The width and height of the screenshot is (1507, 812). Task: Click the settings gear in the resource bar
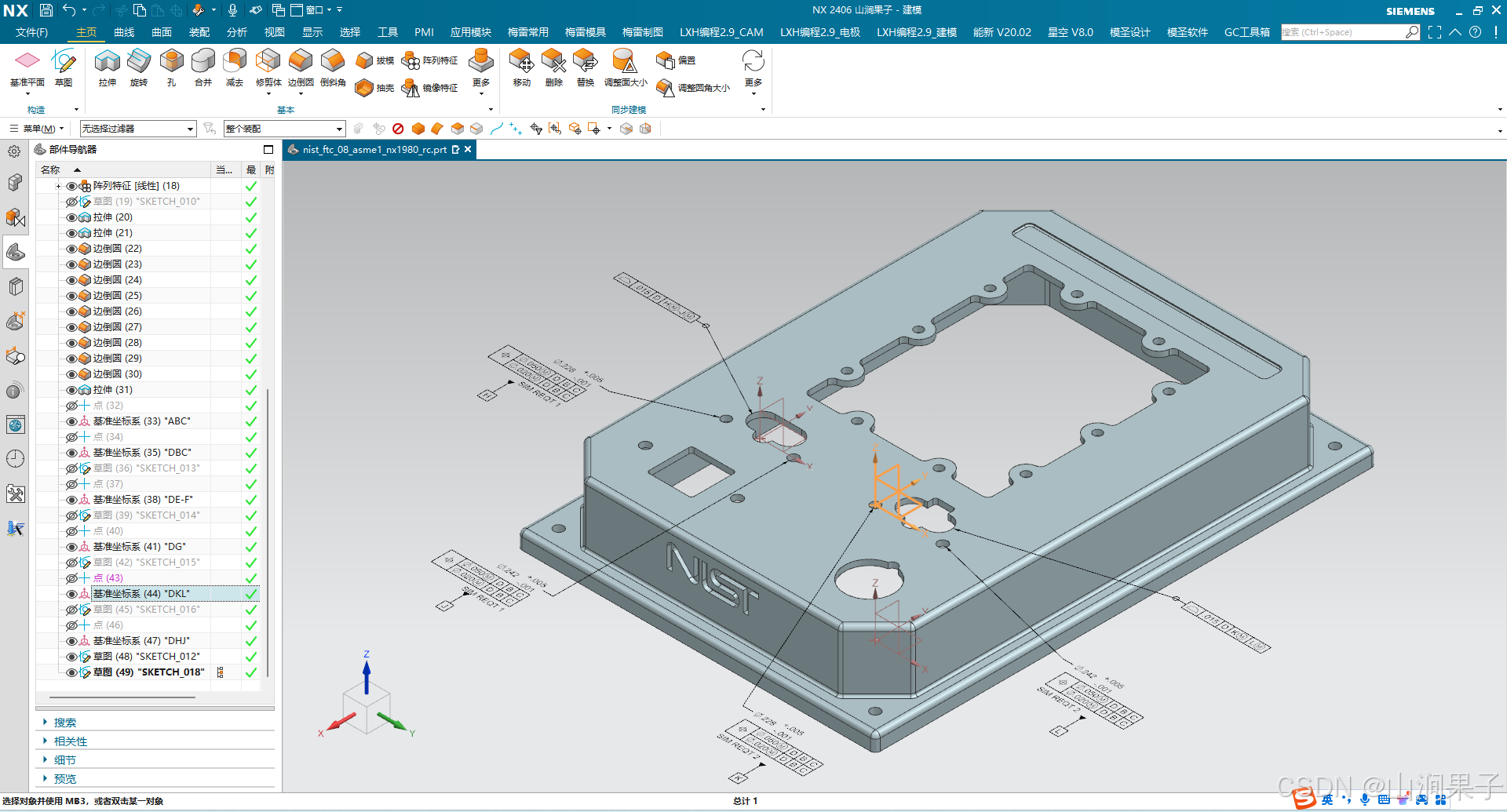[14, 151]
